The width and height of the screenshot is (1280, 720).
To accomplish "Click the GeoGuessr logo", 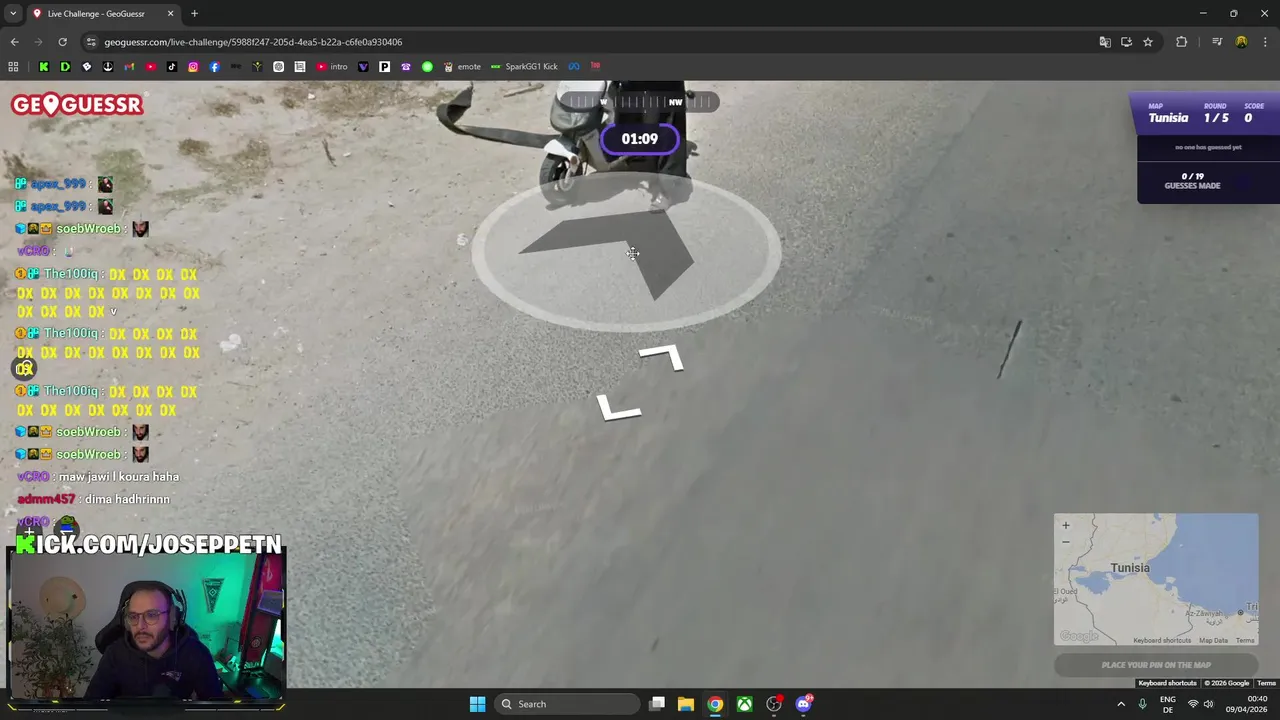I will (x=77, y=105).
